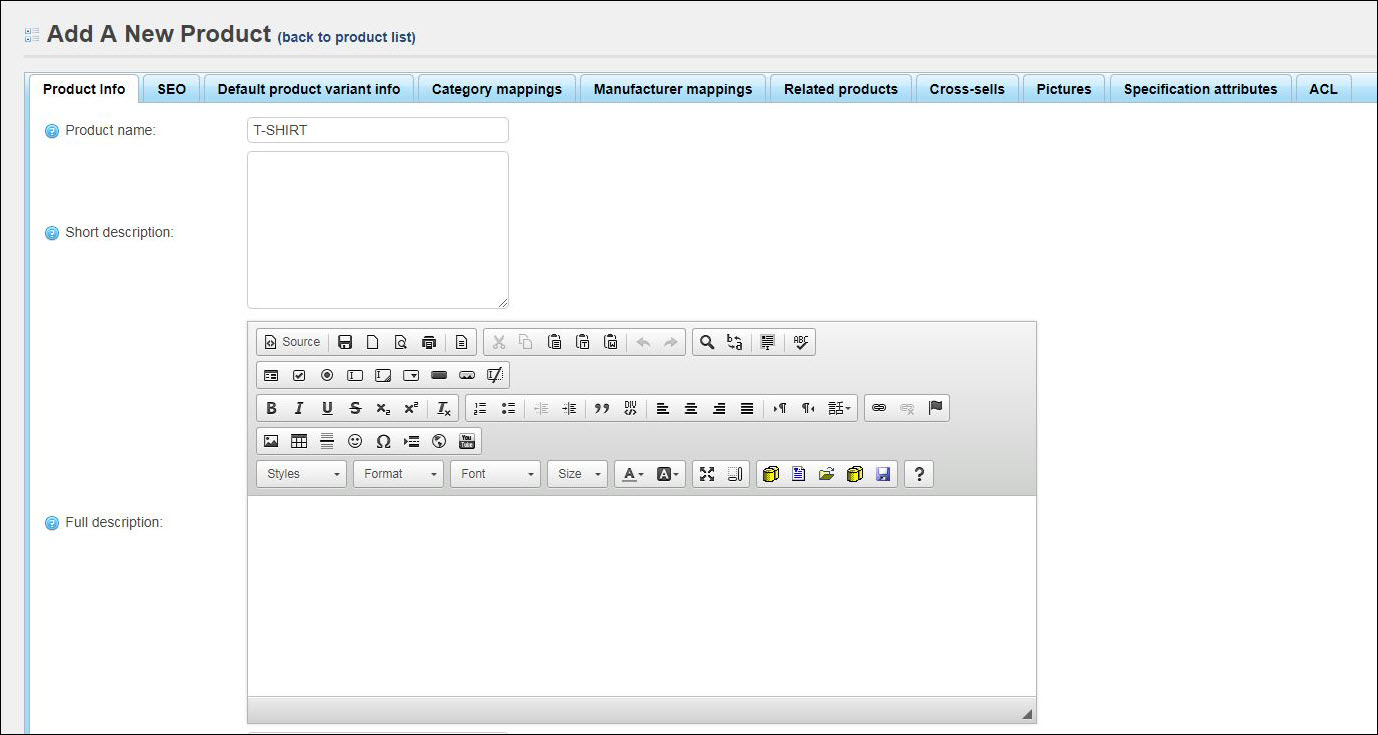Click the Short description text area
Image resolution: width=1378 pixels, height=735 pixels.
click(377, 230)
